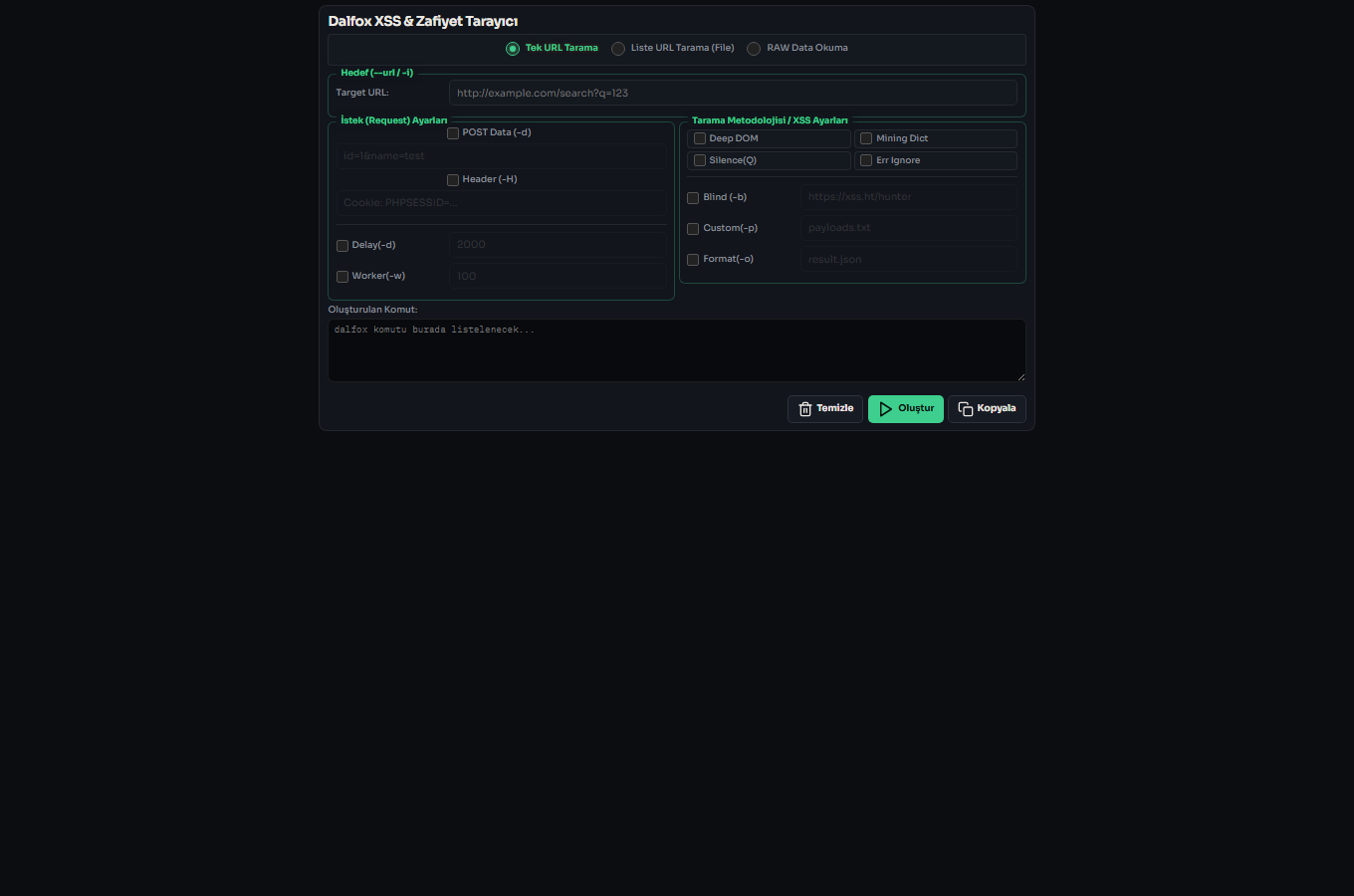Tick the Blind (-b) checkbox

[693, 198]
